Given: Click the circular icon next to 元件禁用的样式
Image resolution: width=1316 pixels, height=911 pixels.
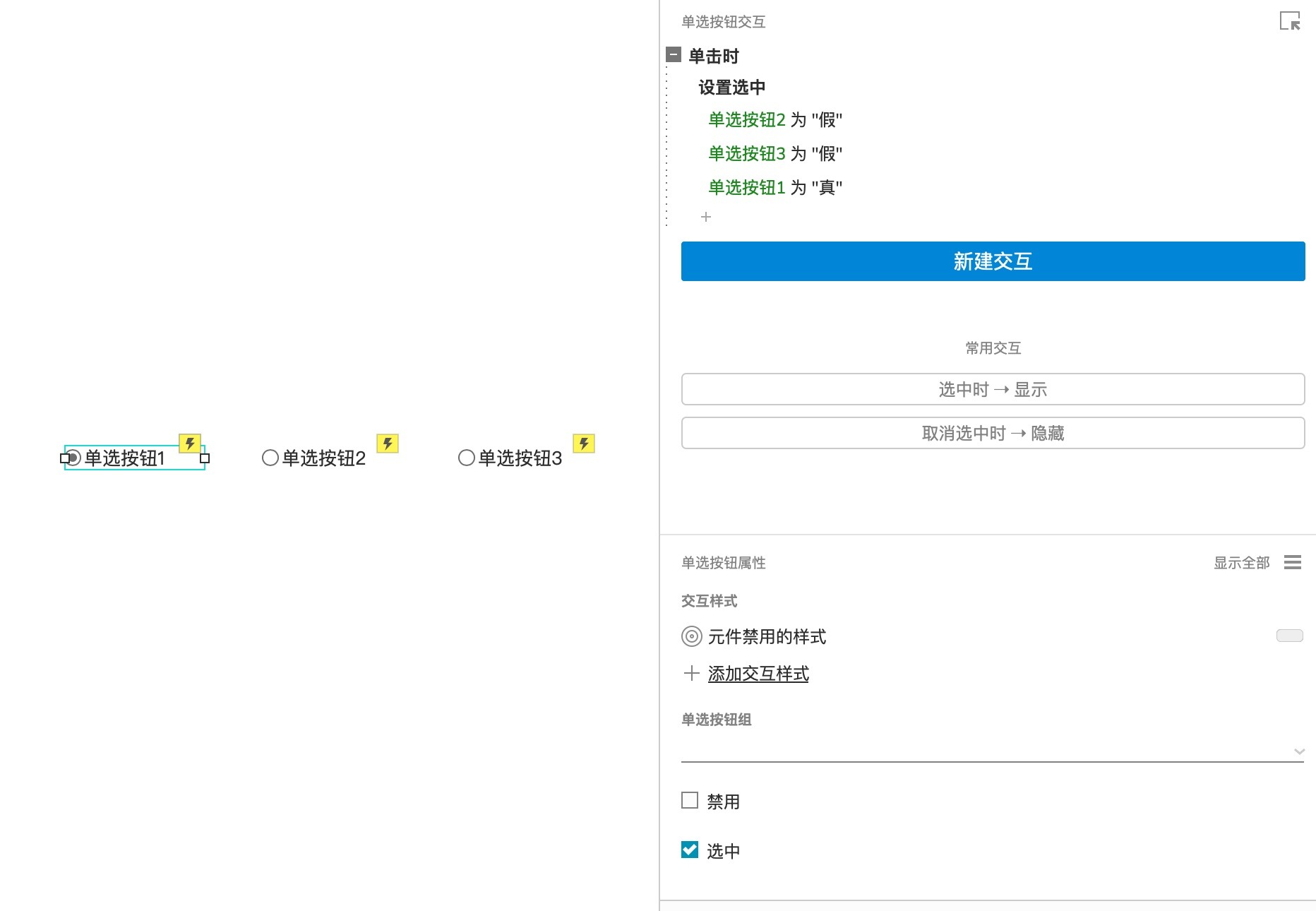Looking at the screenshot, I should [x=691, y=636].
